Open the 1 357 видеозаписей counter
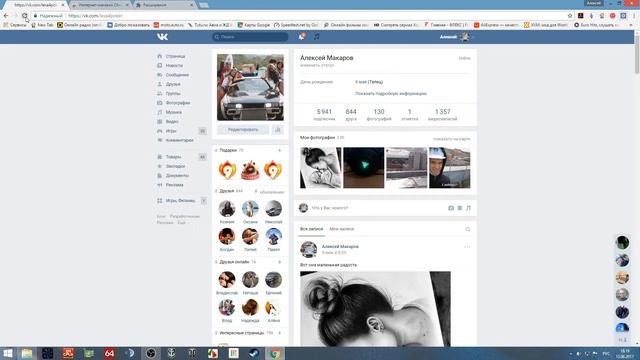 [442, 115]
